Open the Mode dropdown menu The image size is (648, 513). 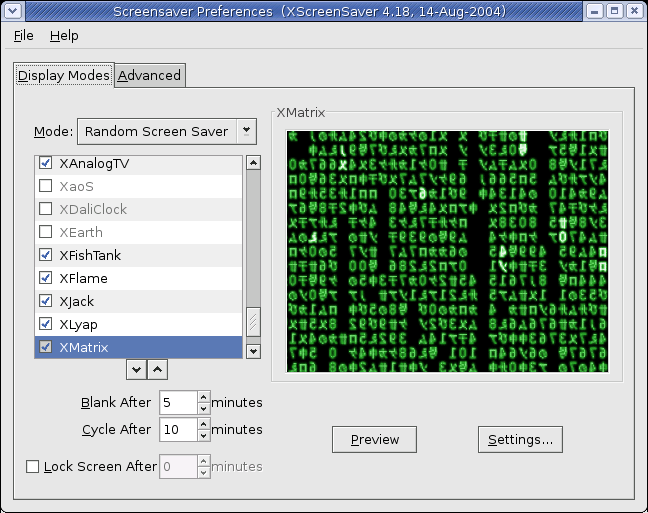[167, 131]
